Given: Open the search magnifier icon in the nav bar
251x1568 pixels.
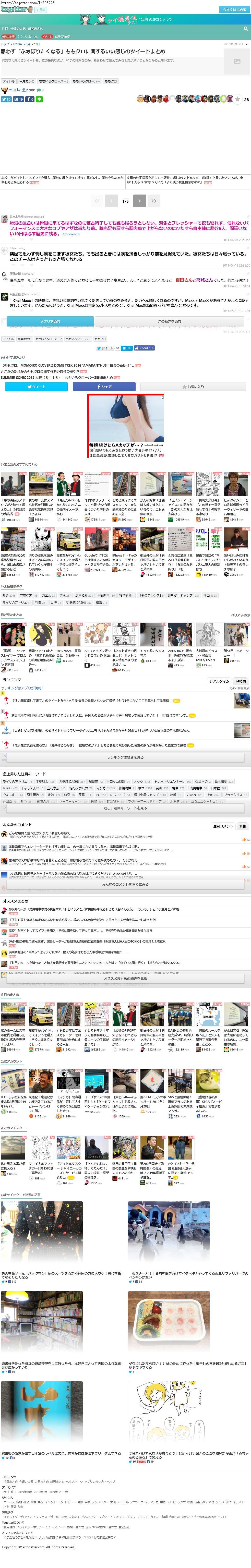Looking at the screenshot, I should [246, 28].
